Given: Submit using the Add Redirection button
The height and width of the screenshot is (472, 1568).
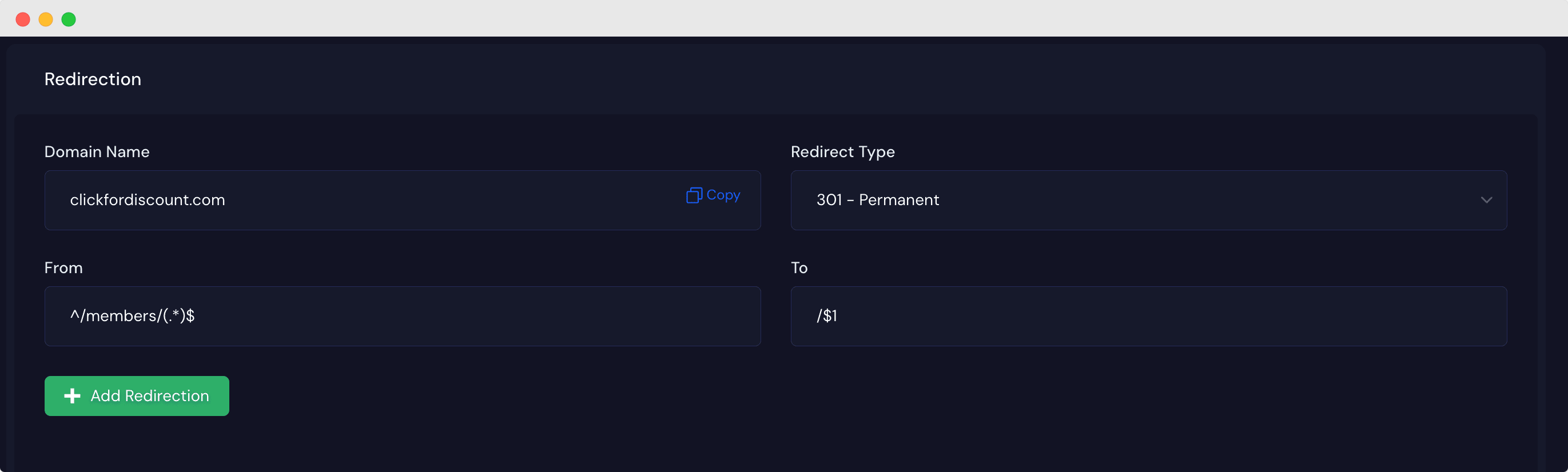Looking at the screenshot, I should (x=137, y=396).
